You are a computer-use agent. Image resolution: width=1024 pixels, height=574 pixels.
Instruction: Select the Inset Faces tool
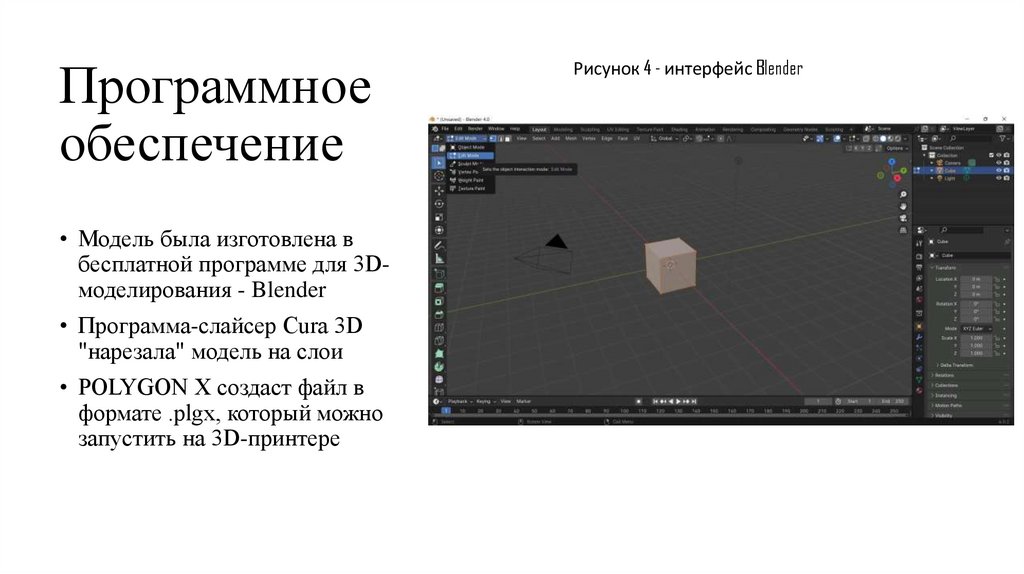coord(439,300)
